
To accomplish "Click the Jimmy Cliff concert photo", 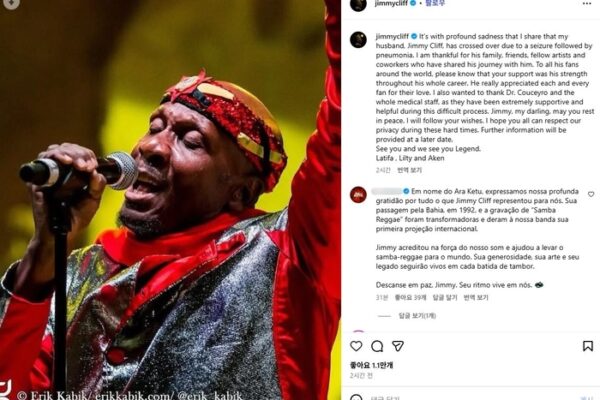I will [170, 200].
